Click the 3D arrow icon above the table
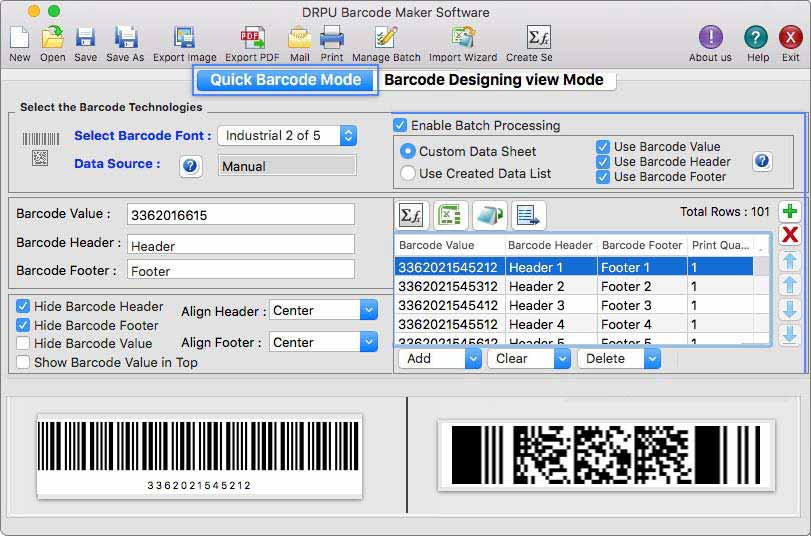The width and height of the screenshot is (811, 536). point(489,215)
